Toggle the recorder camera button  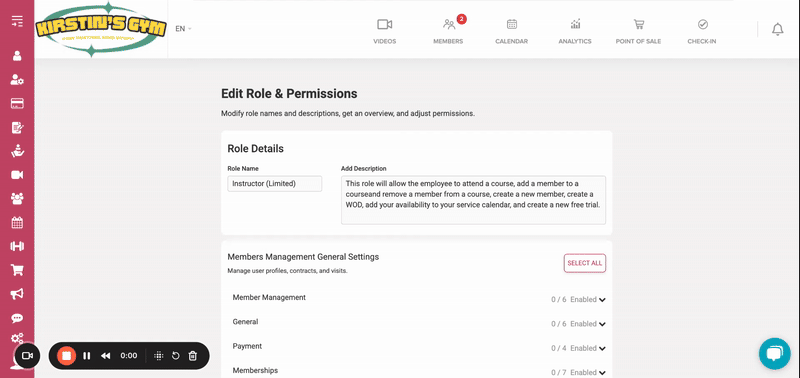point(28,356)
